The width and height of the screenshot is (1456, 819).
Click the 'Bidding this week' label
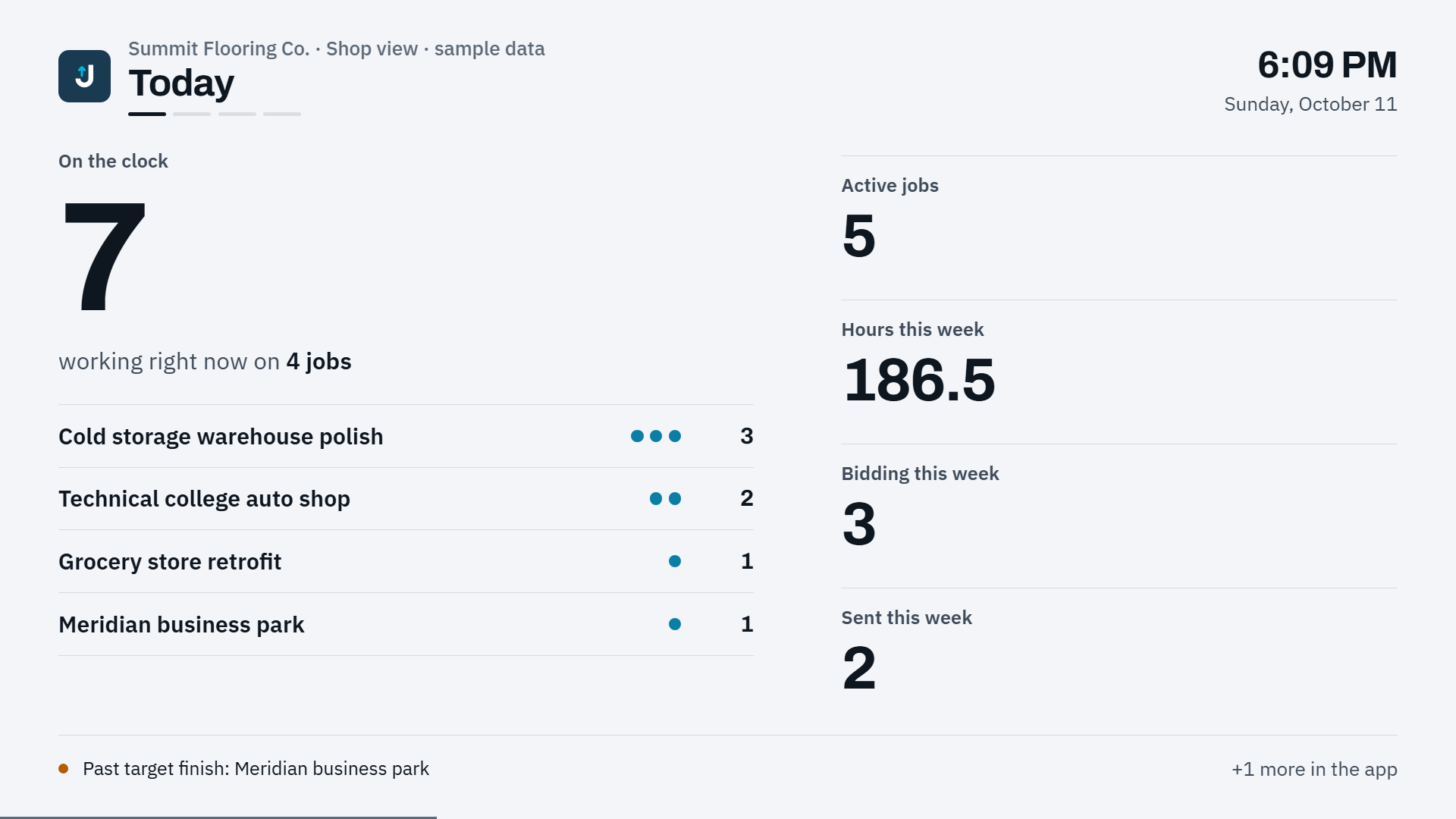point(920,474)
